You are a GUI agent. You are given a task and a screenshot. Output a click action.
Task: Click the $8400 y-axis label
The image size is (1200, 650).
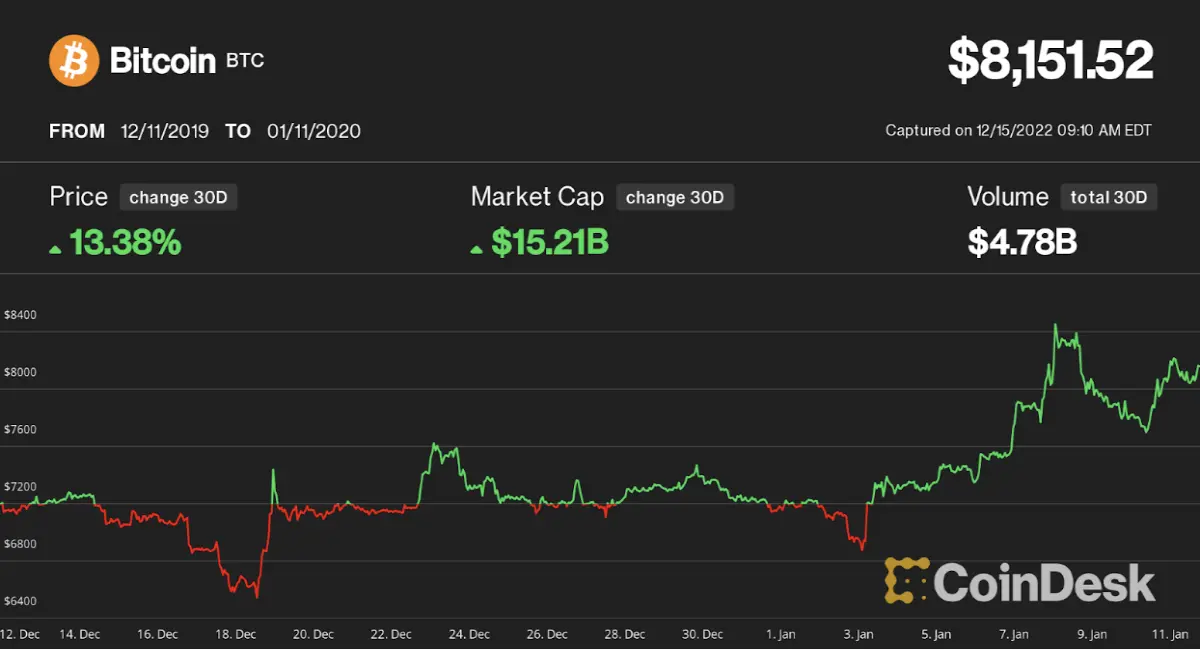click(x=20, y=314)
